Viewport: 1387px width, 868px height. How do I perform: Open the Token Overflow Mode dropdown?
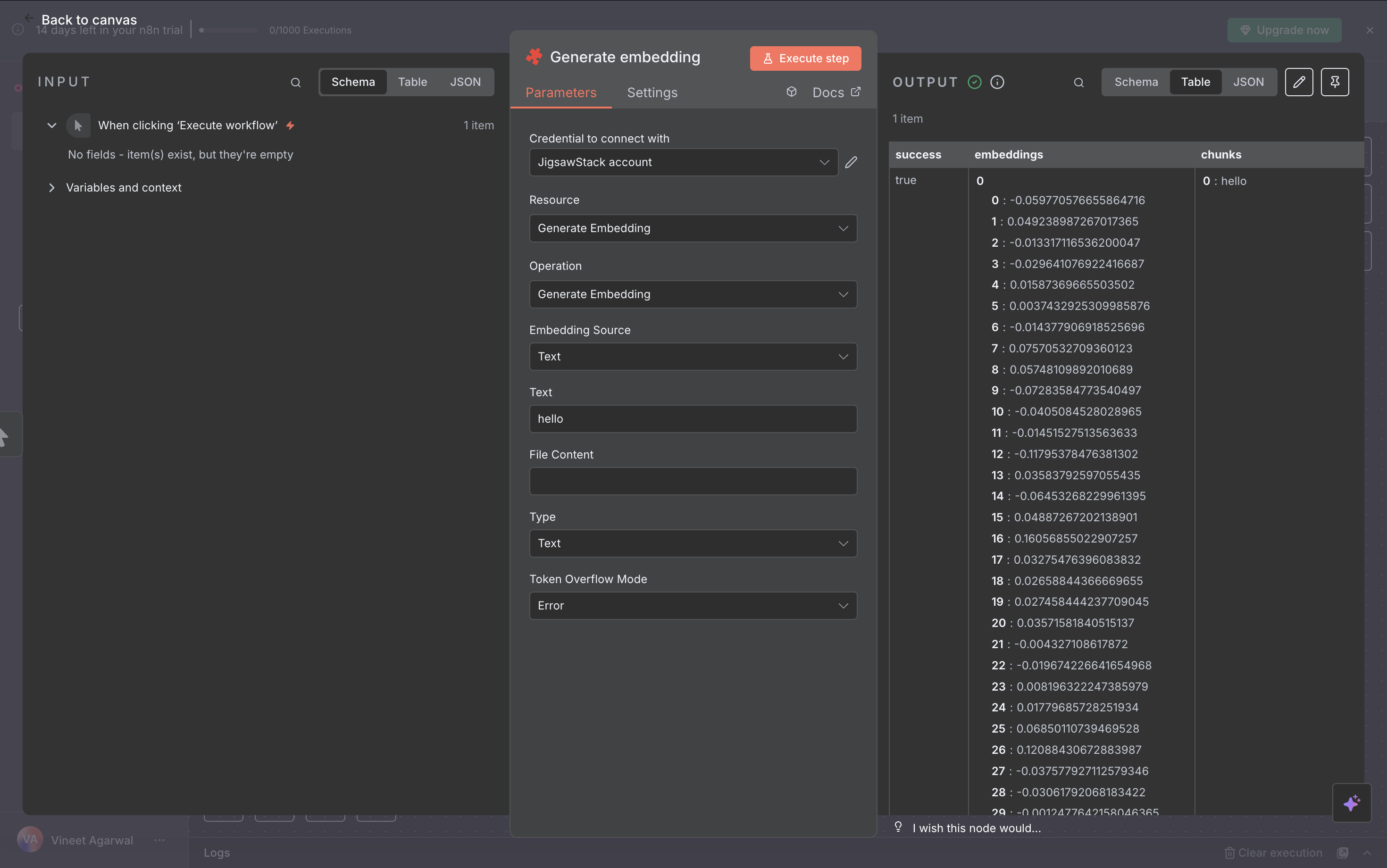tap(693, 606)
